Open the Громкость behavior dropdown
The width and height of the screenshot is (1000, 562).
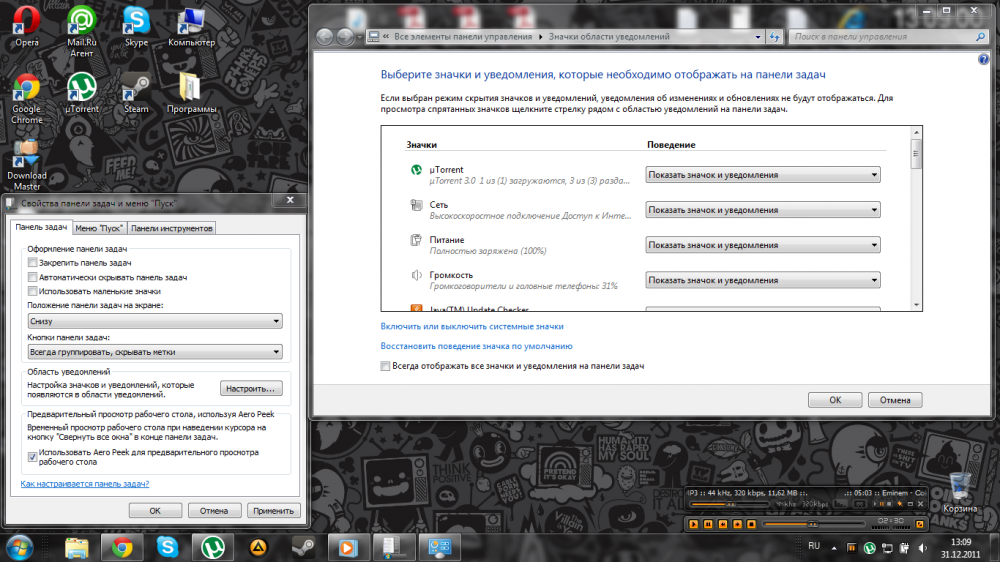(763, 280)
